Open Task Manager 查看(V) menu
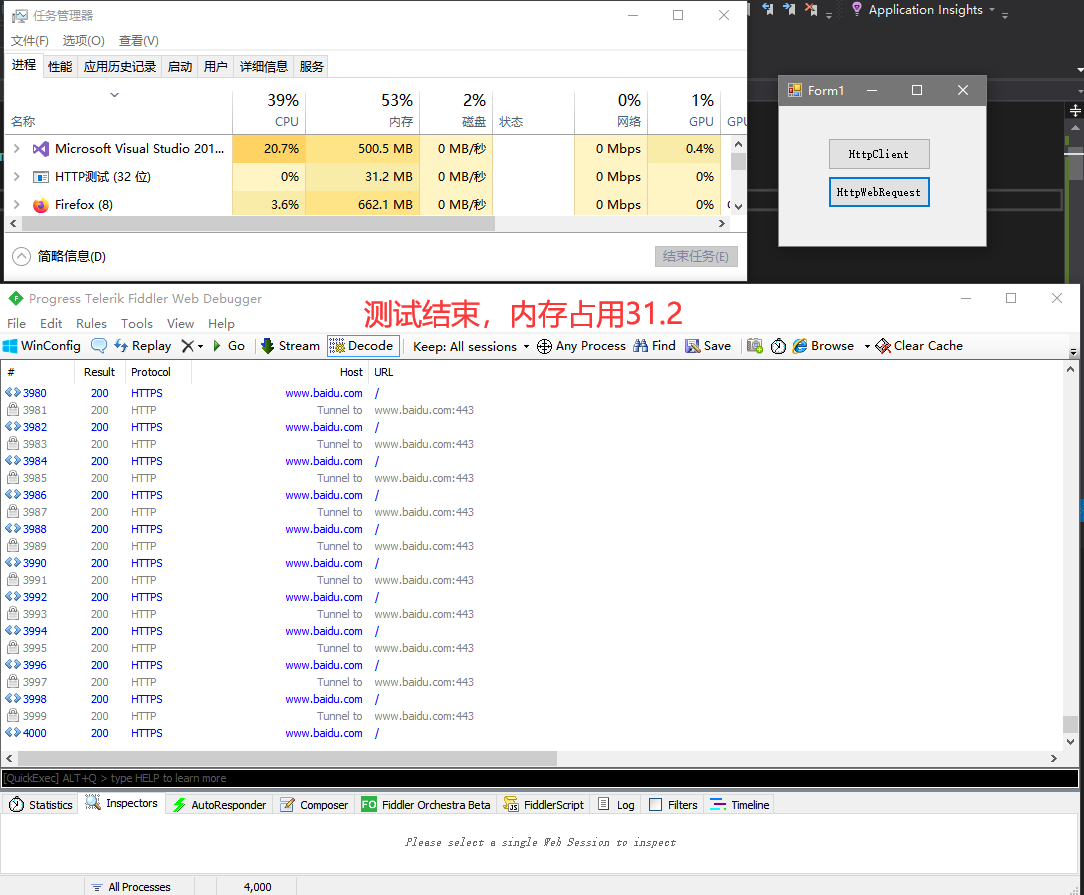The image size is (1084, 895). pyautogui.click(x=138, y=41)
